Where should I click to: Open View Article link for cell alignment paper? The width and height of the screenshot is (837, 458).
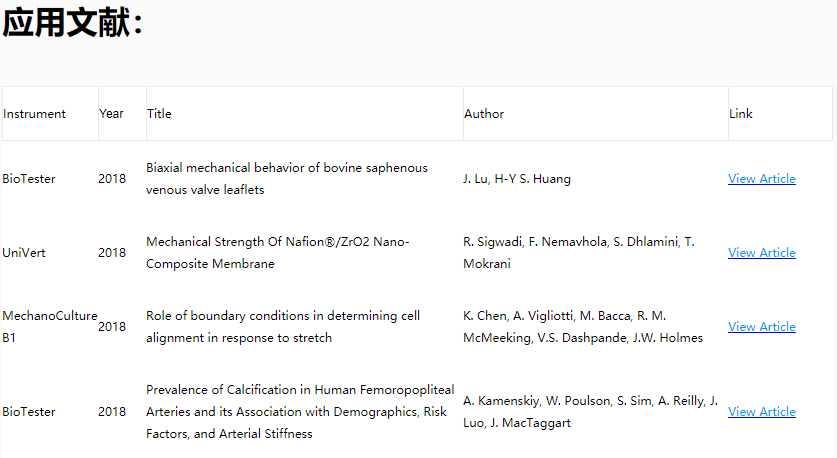tap(761, 327)
